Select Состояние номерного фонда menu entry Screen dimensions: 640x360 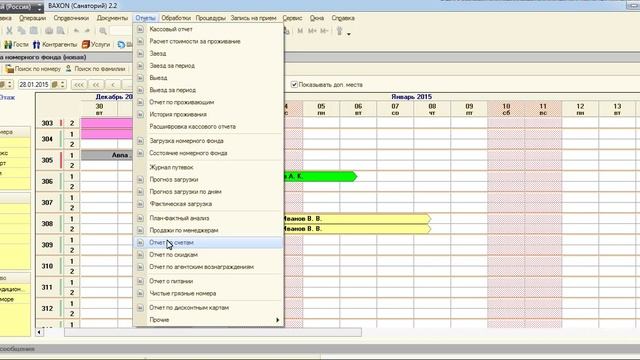click(209, 153)
